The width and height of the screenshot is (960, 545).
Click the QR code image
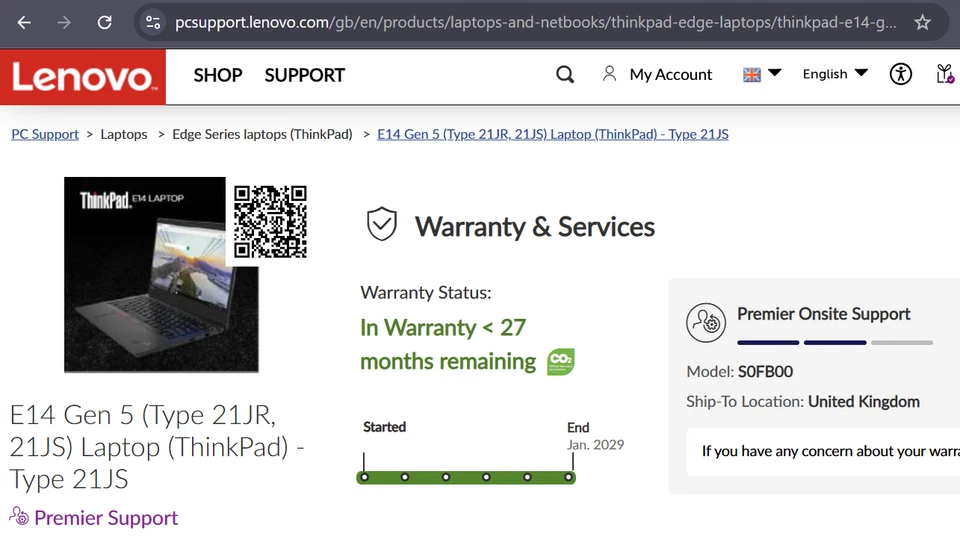pyautogui.click(x=270, y=222)
